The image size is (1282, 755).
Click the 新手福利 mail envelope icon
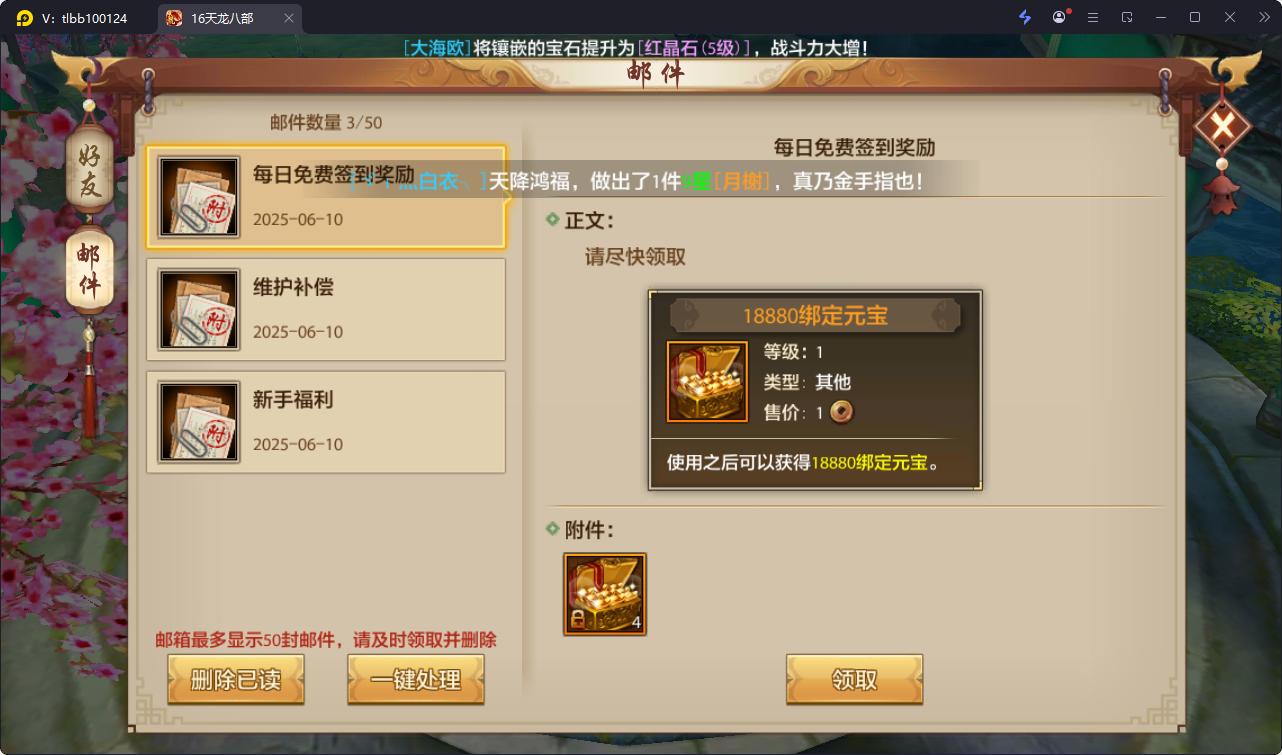199,422
